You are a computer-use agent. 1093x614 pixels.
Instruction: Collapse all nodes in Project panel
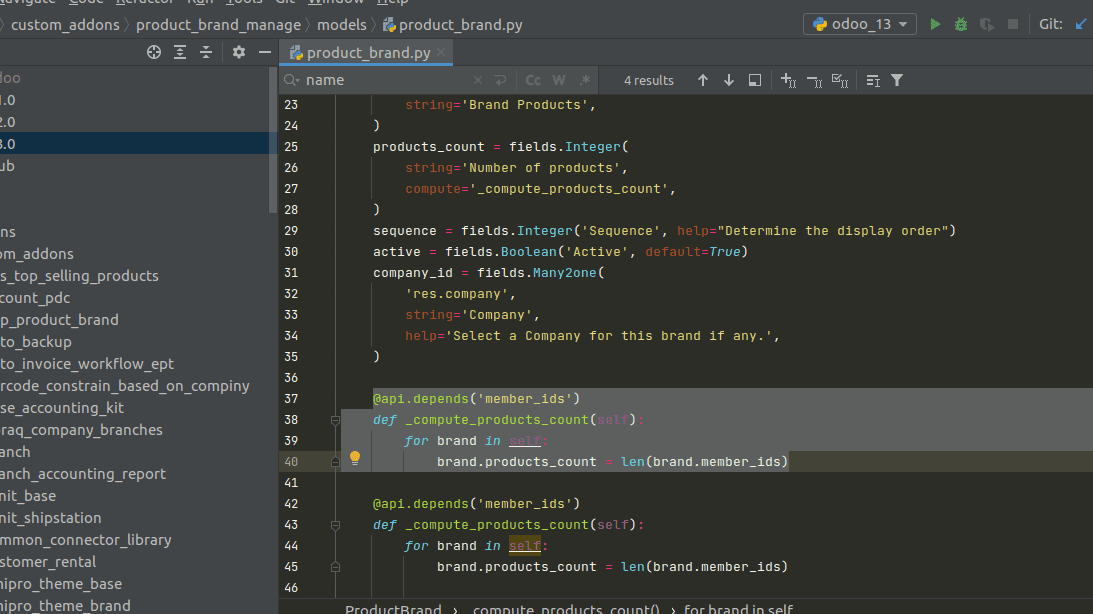206,52
